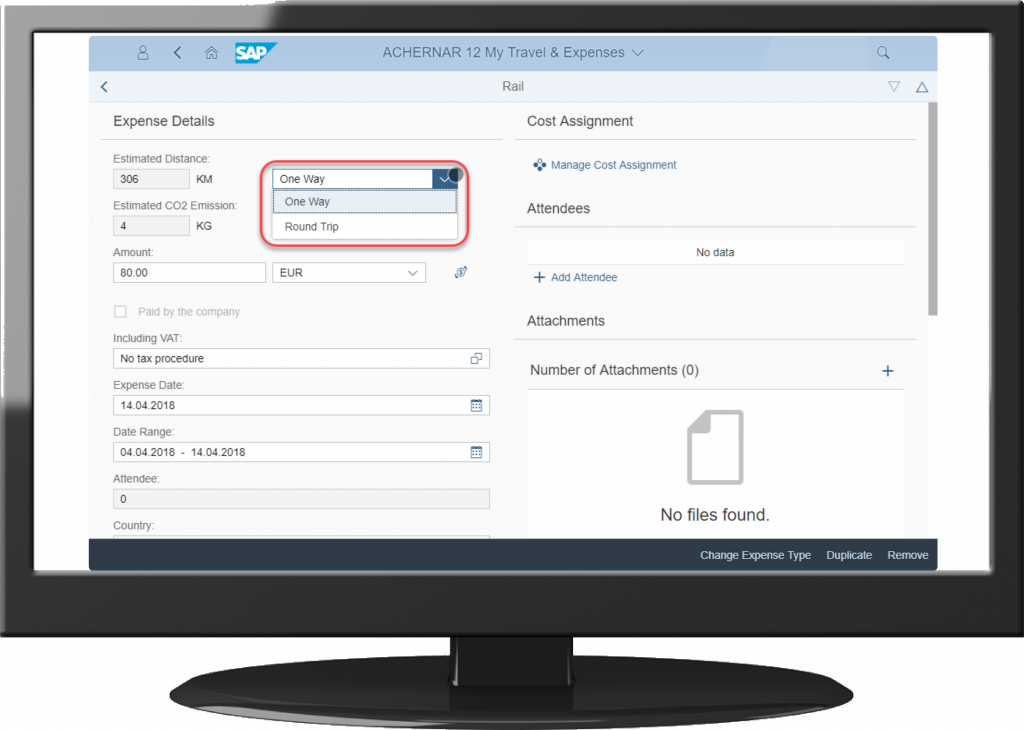Click Manage Cost Assignment link
The width and height of the screenshot is (1024, 730).
tap(613, 165)
